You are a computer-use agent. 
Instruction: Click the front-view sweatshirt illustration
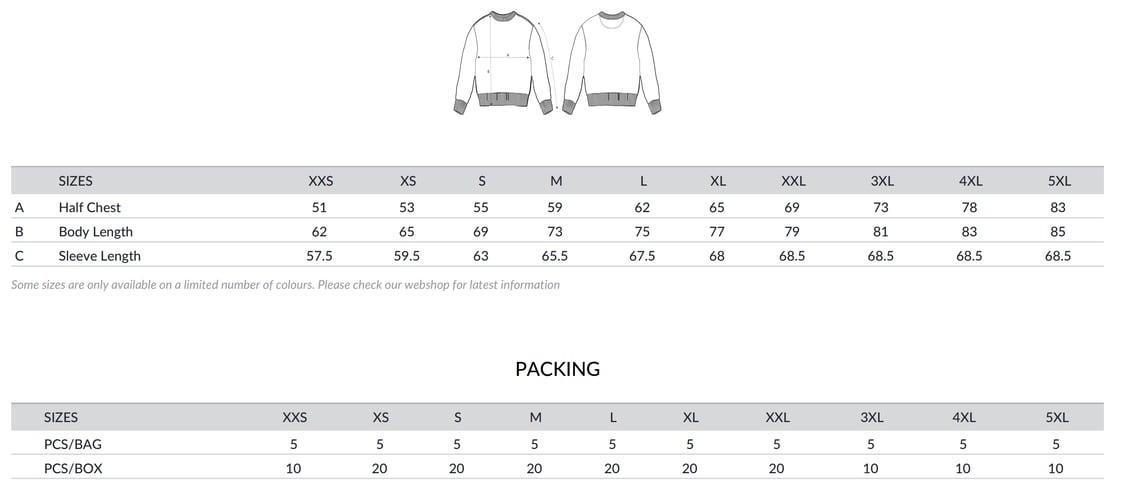(505, 62)
